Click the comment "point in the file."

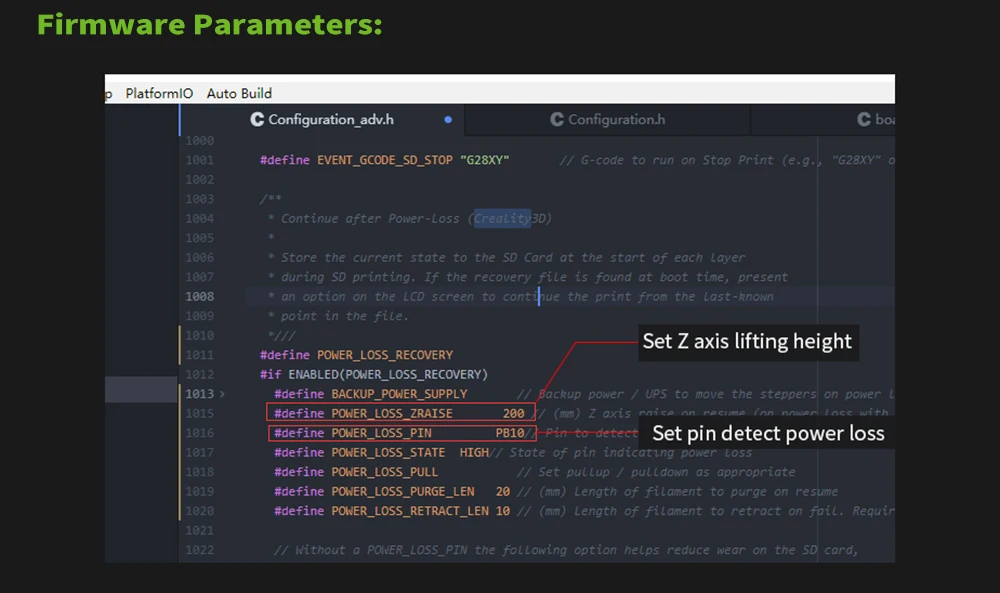click(x=344, y=316)
